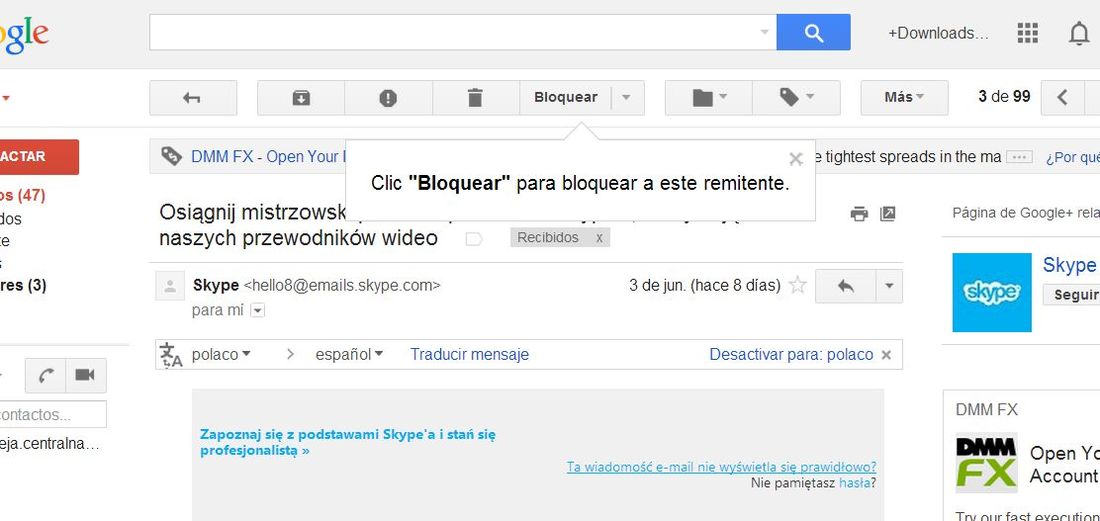
Task: Click the ad options ellipsis button
Action: click(1019, 157)
